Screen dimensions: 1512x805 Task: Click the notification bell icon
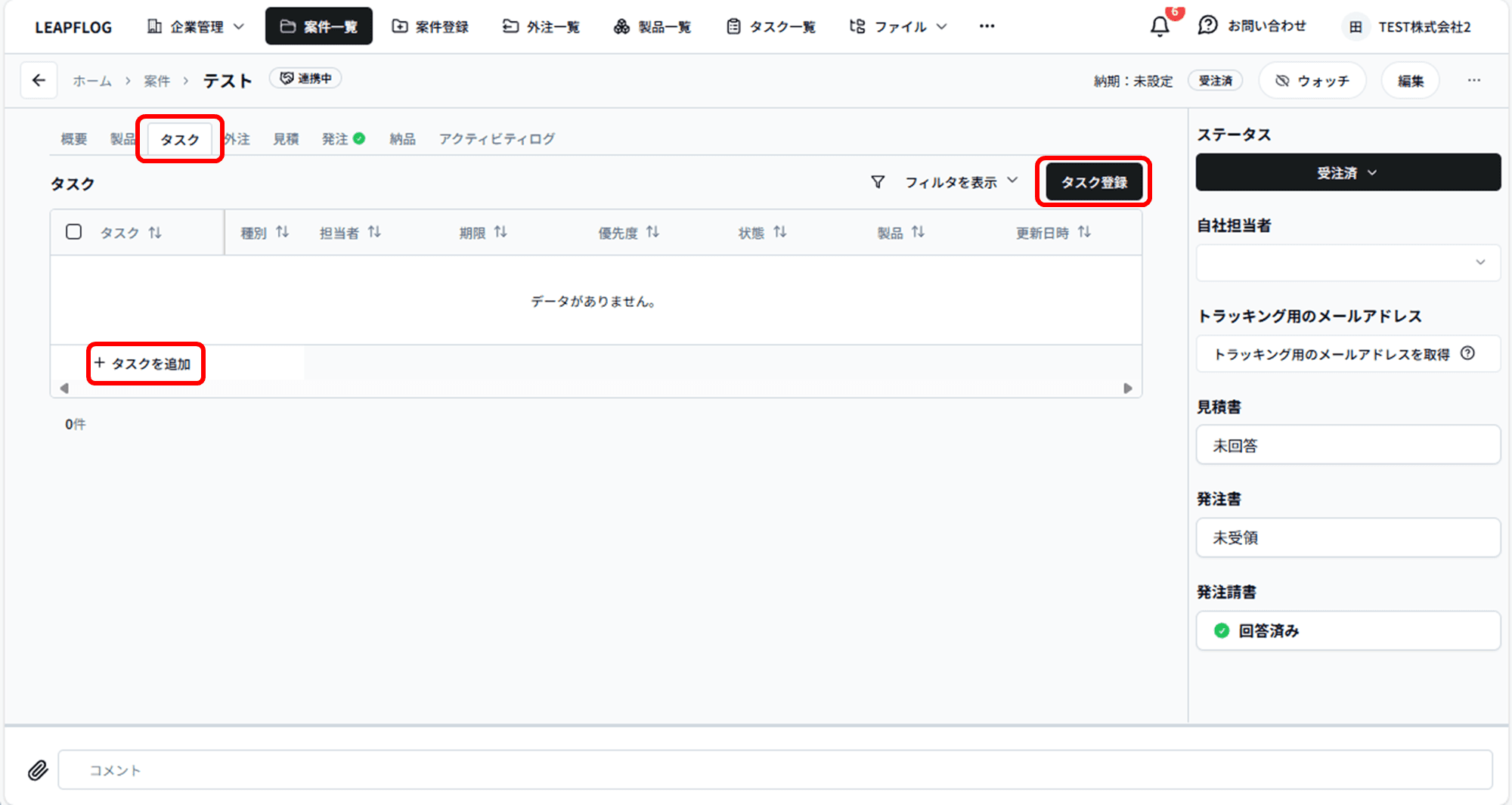[1160, 27]
